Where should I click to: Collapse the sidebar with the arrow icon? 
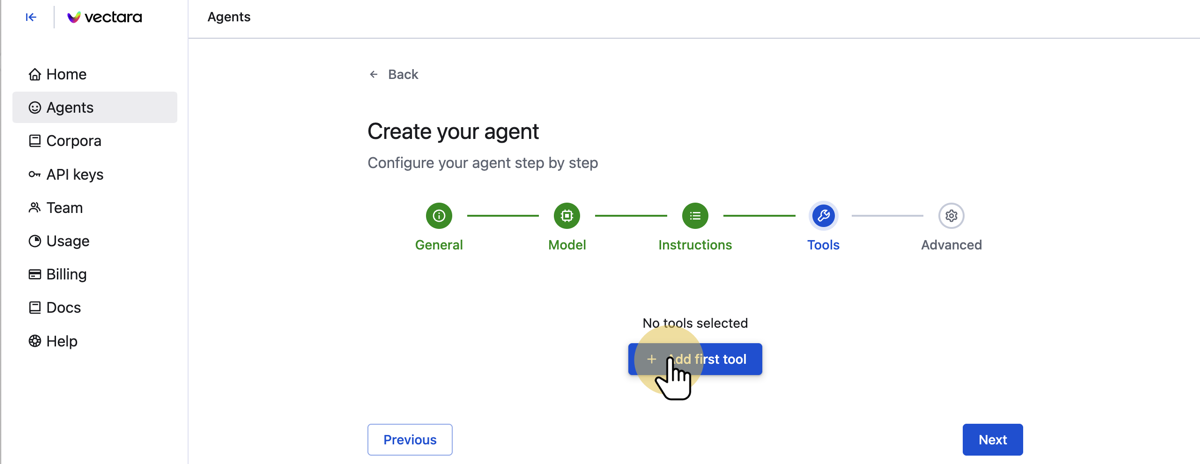click(x=31, y=17)
